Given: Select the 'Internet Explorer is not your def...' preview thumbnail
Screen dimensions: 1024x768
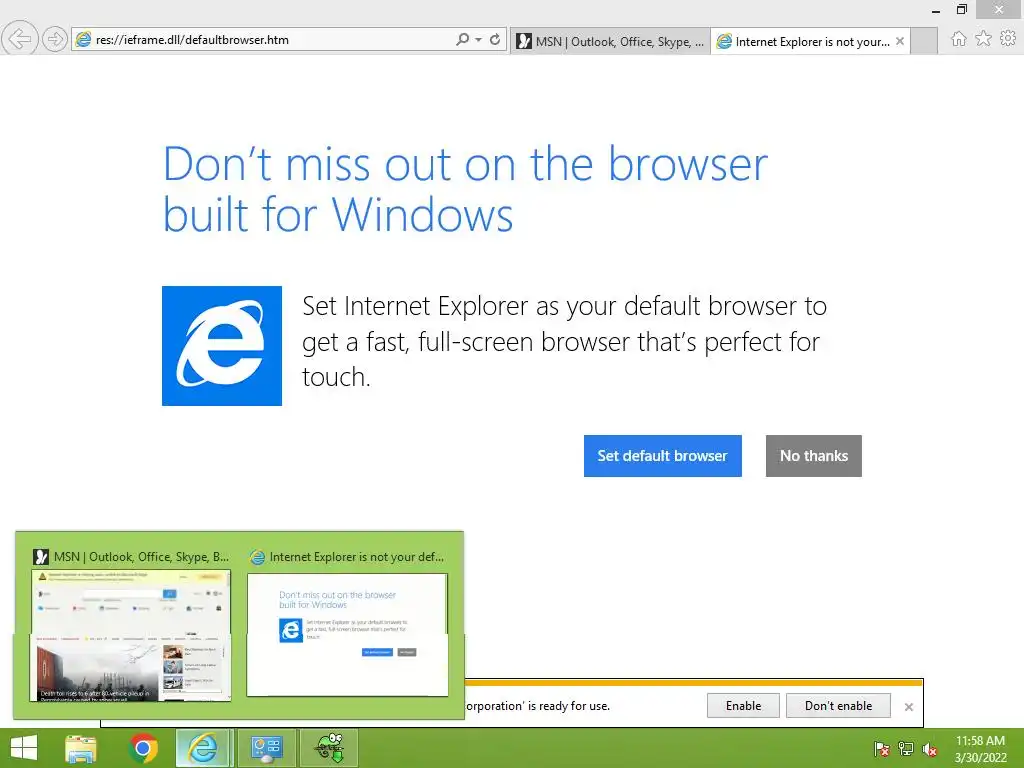Looking at the screenshot, I should click(x=347, y=635).
